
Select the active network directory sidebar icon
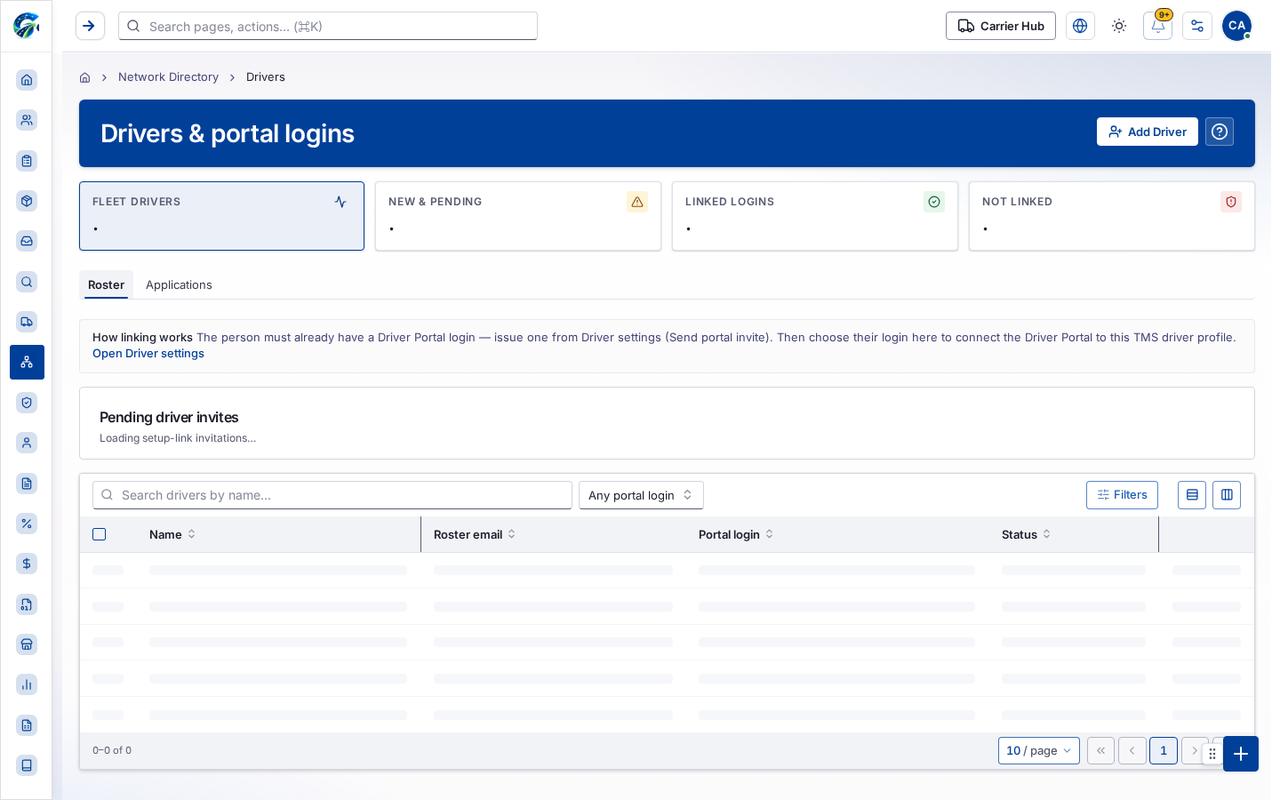pyautogui.click(x=27, y=362)
